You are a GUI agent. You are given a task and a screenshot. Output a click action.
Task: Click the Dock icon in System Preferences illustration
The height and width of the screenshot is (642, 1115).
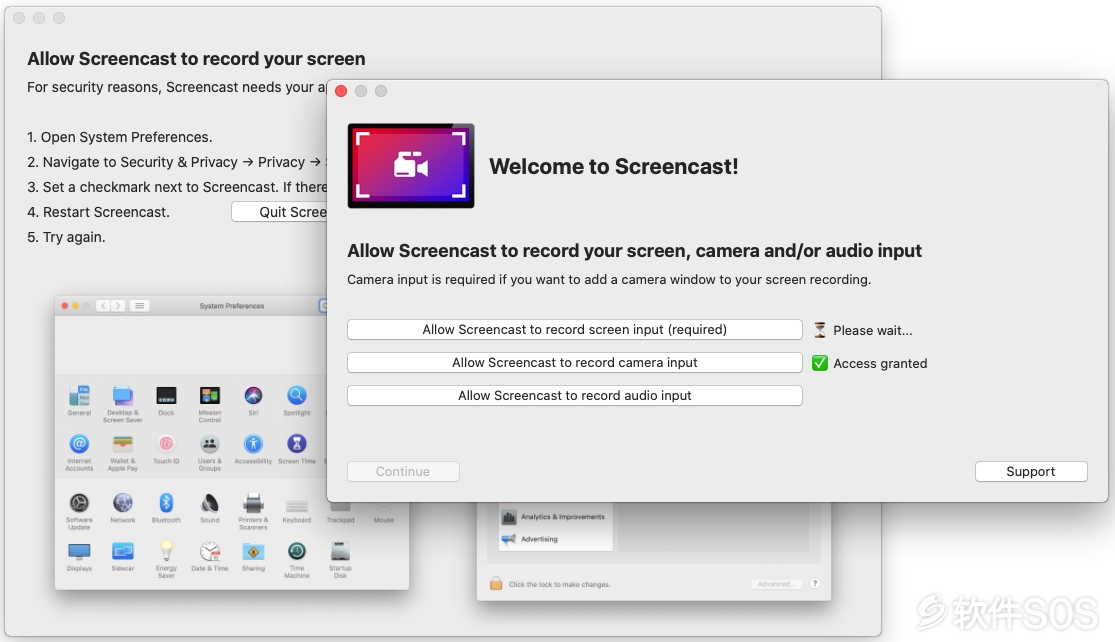166,395
